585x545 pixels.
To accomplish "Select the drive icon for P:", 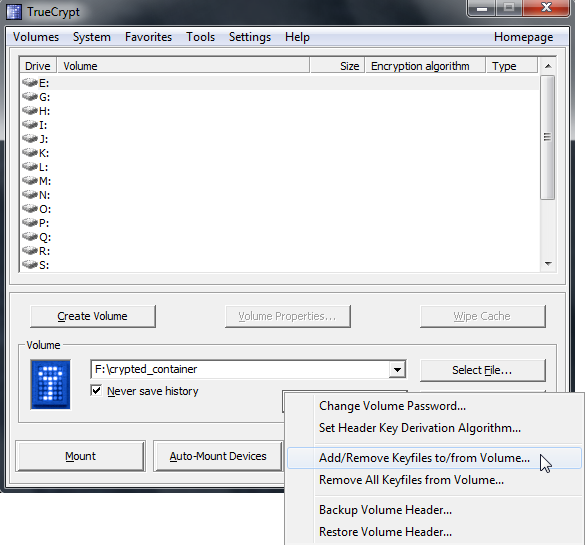I will point(30,222).
